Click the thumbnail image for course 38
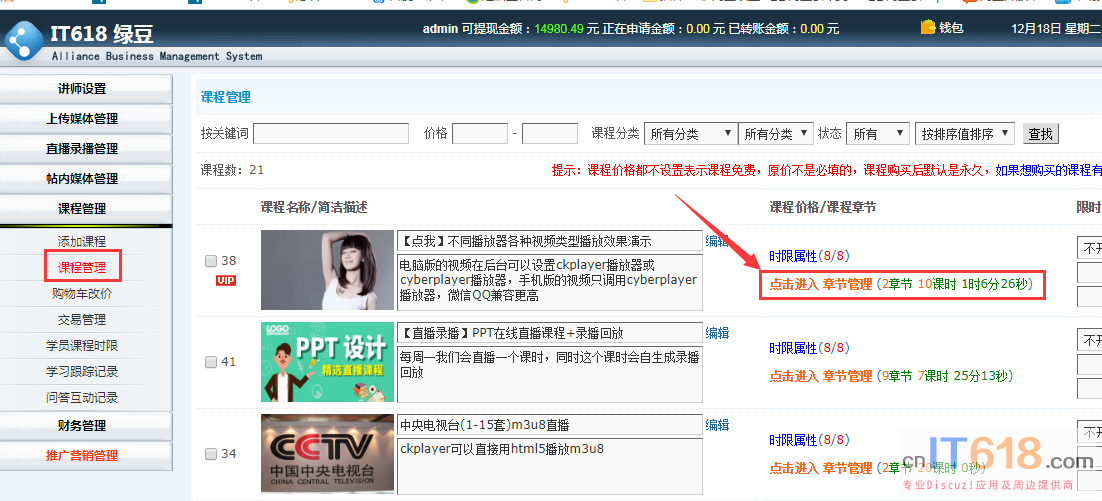Screen dimensions: 1102x501 [x=327, y=270]
